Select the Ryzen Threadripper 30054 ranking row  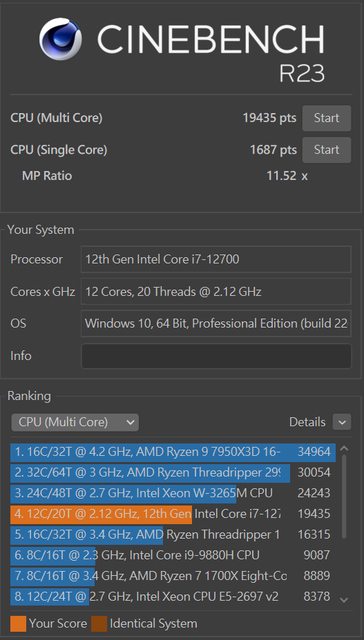pos(173,473)
